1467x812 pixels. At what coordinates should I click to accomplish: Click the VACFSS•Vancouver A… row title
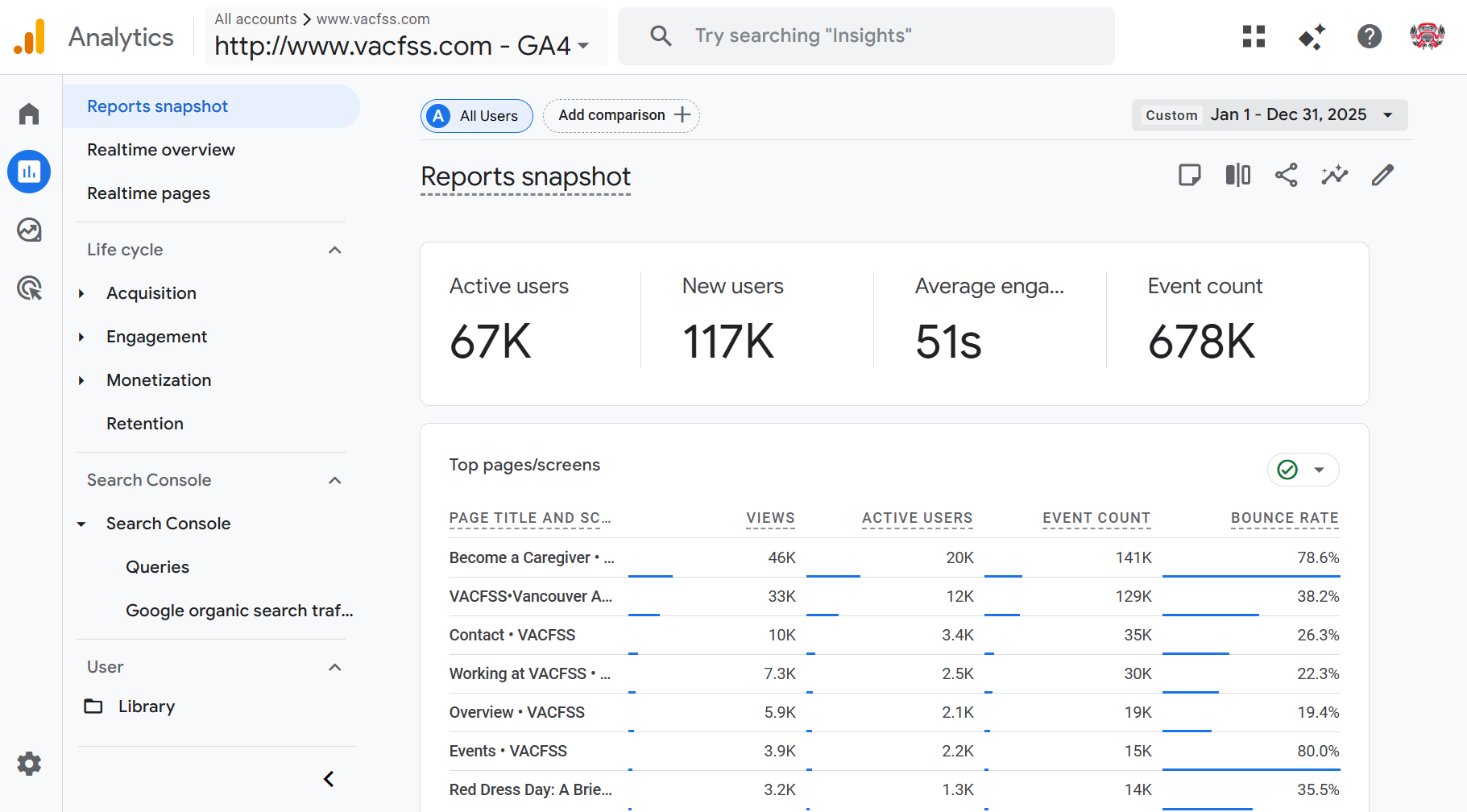tap(531, 596)
